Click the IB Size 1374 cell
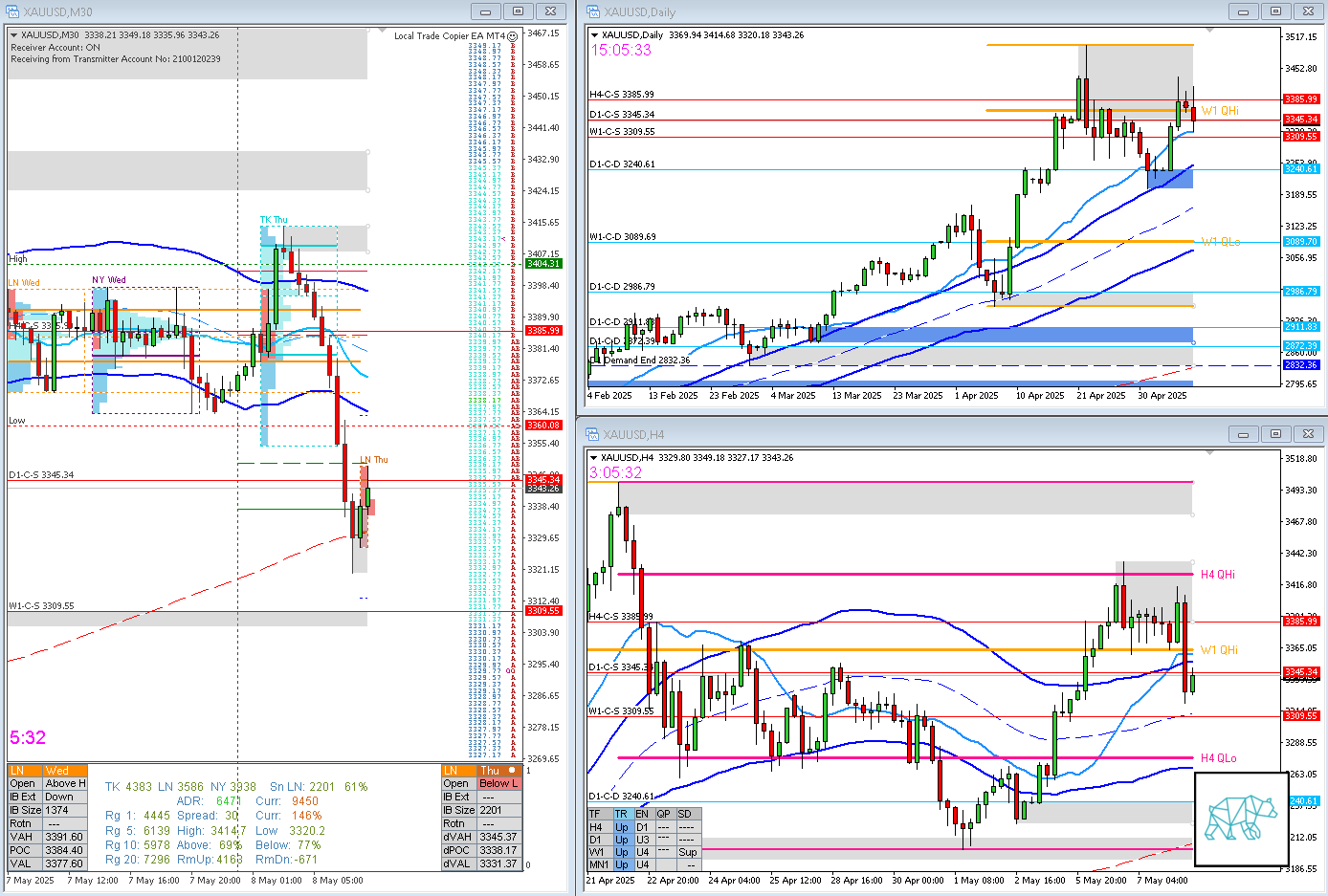Viewport: 1328px width, 896px height. 64,810
